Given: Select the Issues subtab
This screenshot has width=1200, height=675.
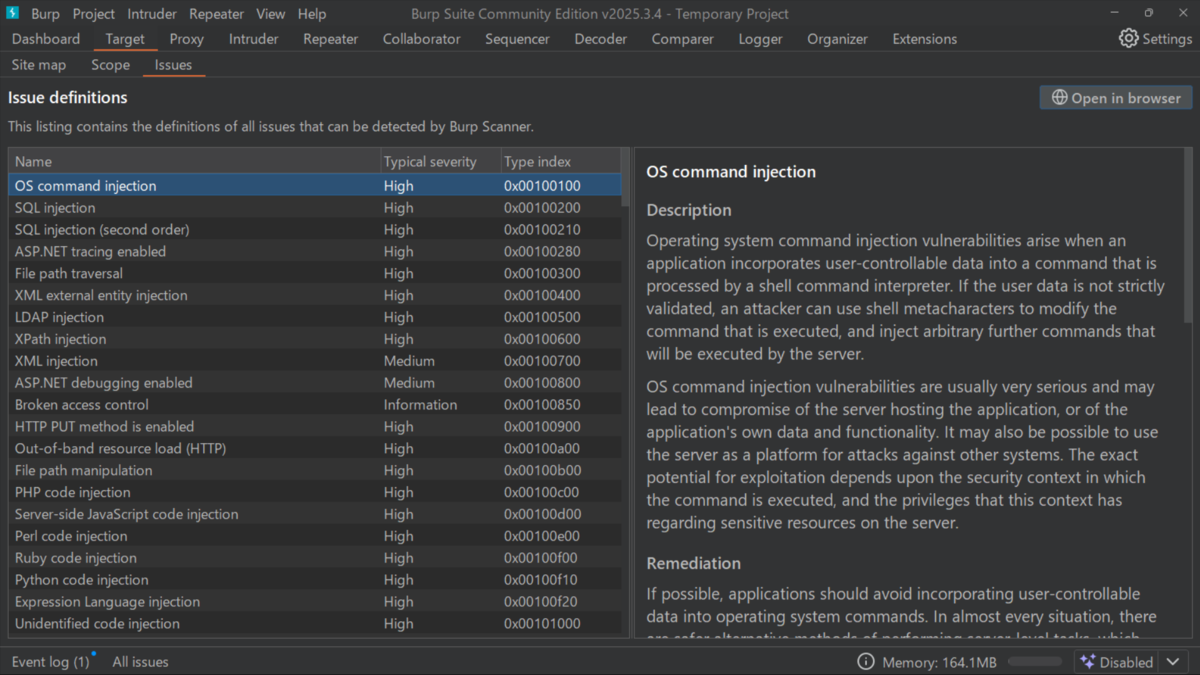Looking at the screenshot, I should [x=173, y=65].
